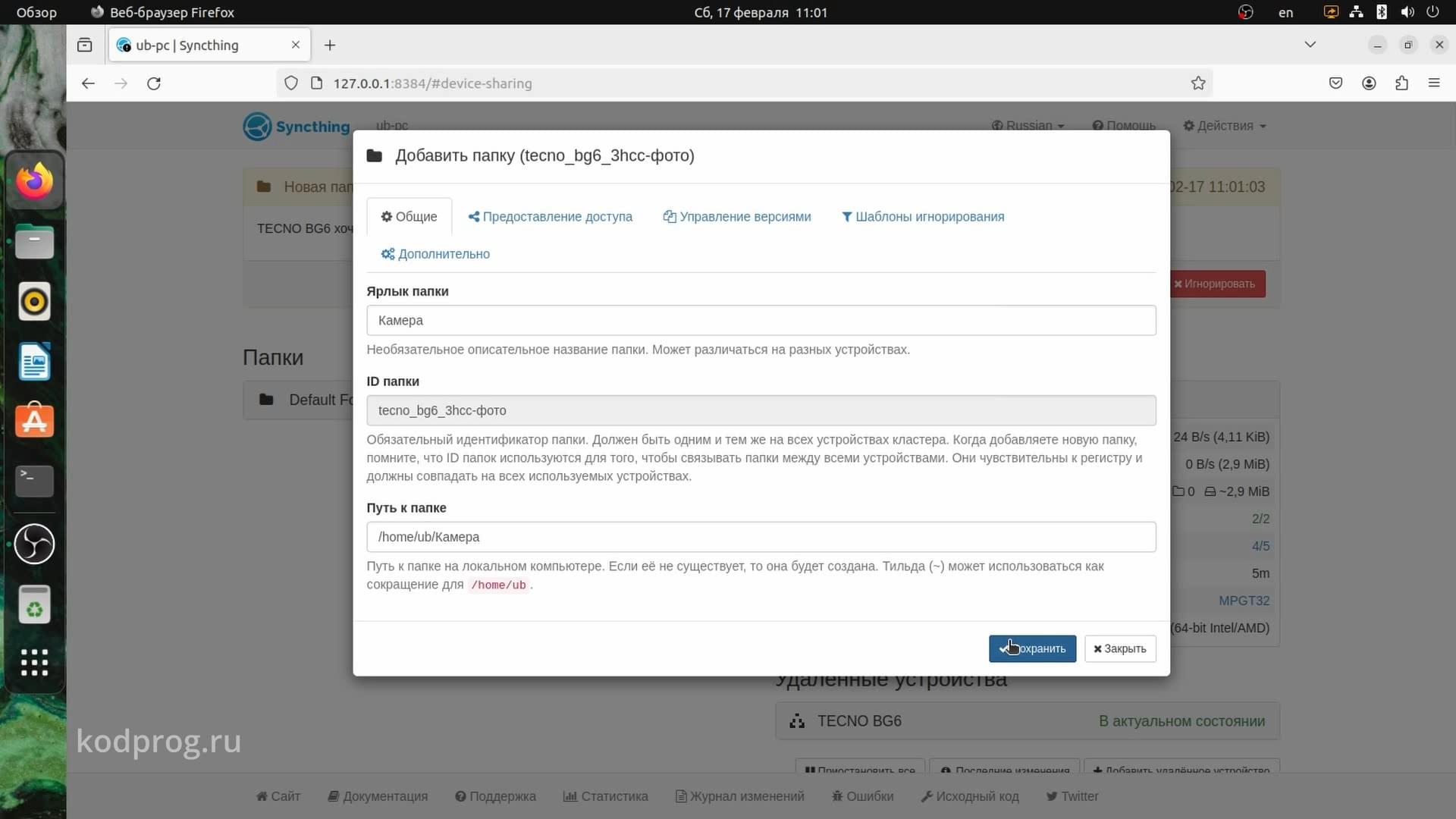Open keyboard layout en indicator
This screenshot has height=819, width=1456.
pyautogui.click(x=1285, y=12)
